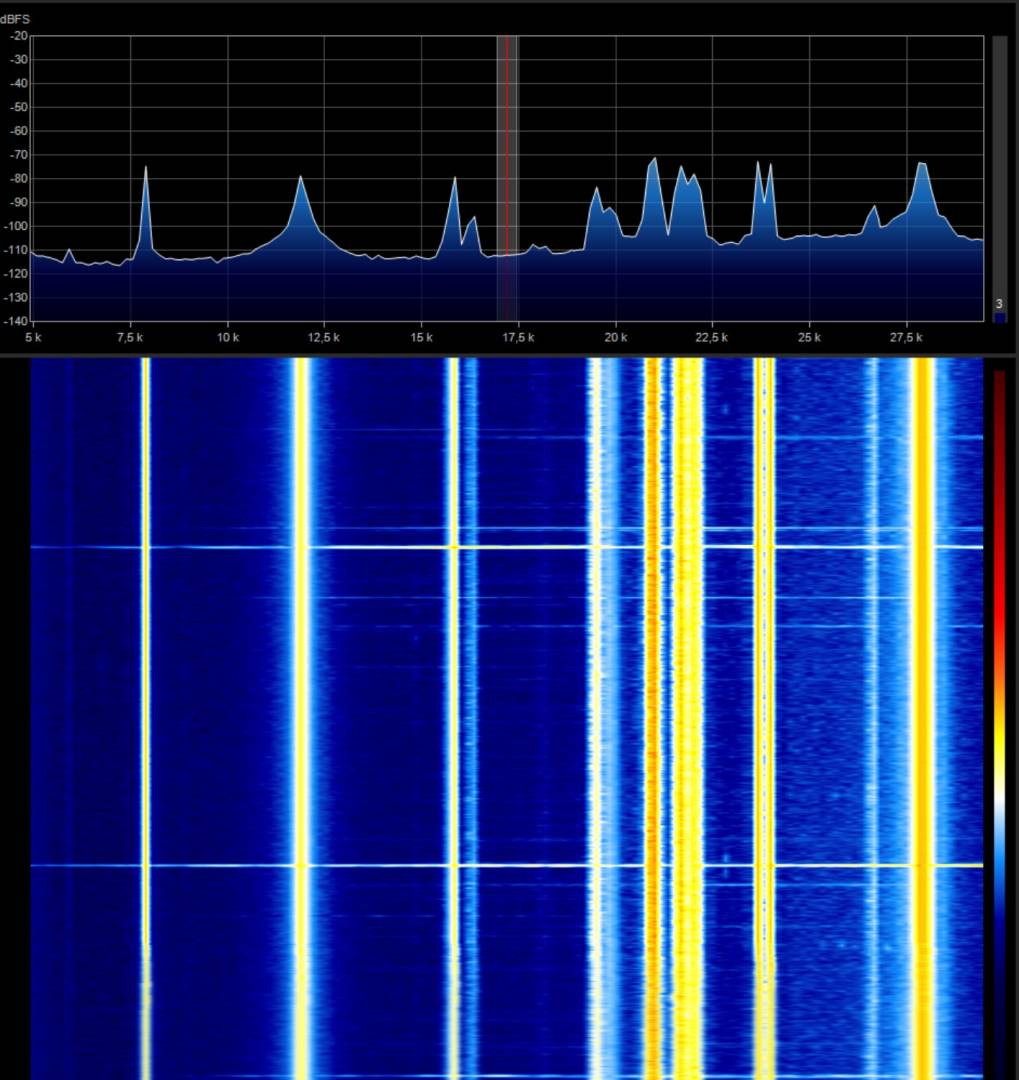Click the broad spectrum peak near 12 k

[x=300, y=180]
